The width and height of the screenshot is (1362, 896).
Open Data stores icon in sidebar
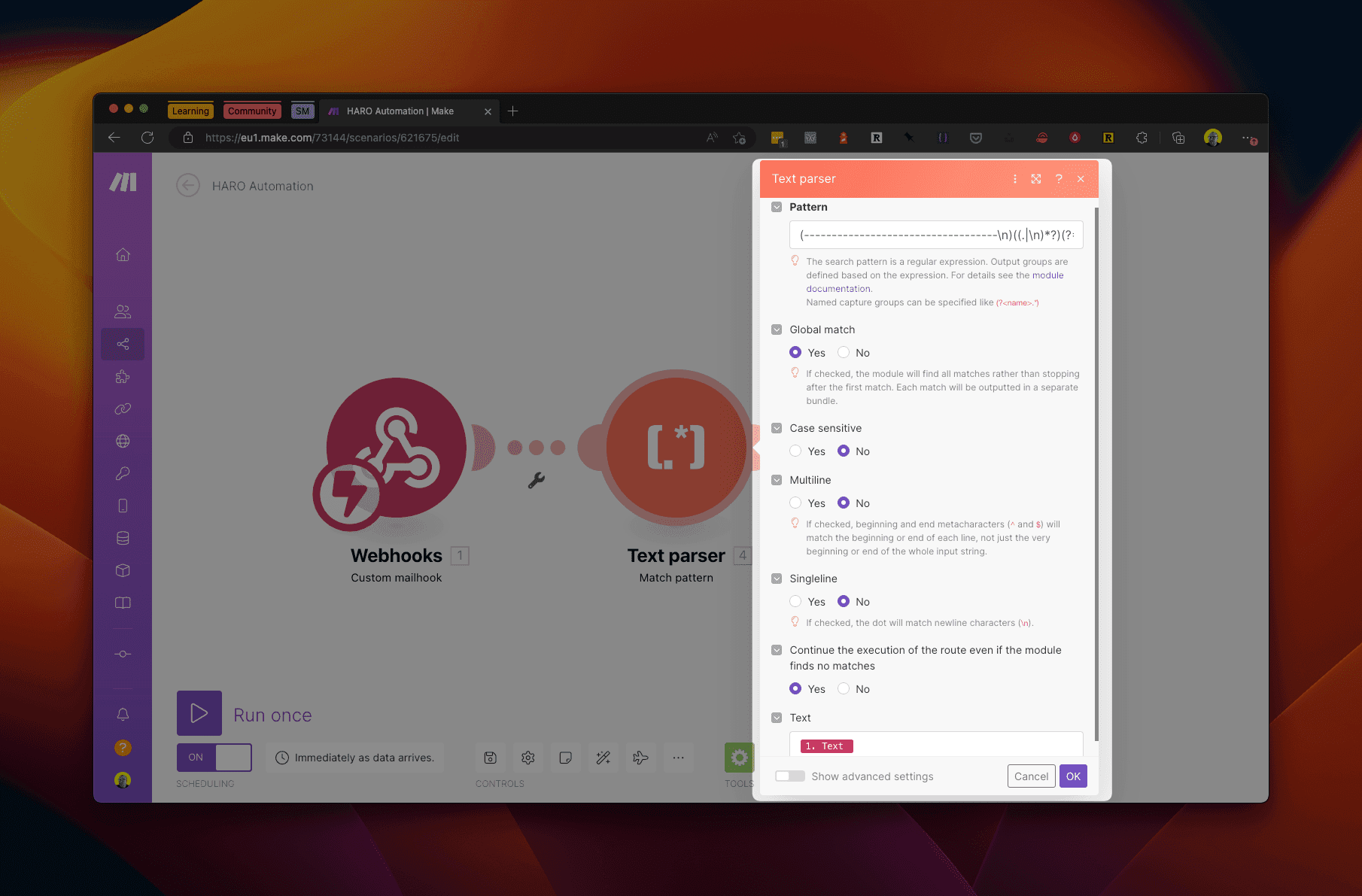click(x=123, y=538)
